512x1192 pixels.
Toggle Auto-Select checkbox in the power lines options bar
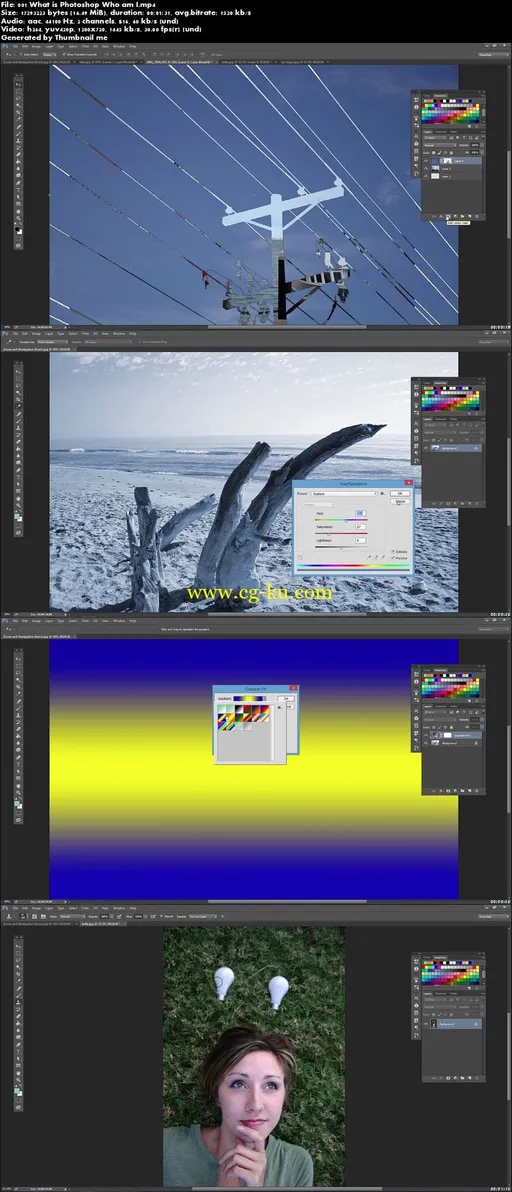(21, 54)
